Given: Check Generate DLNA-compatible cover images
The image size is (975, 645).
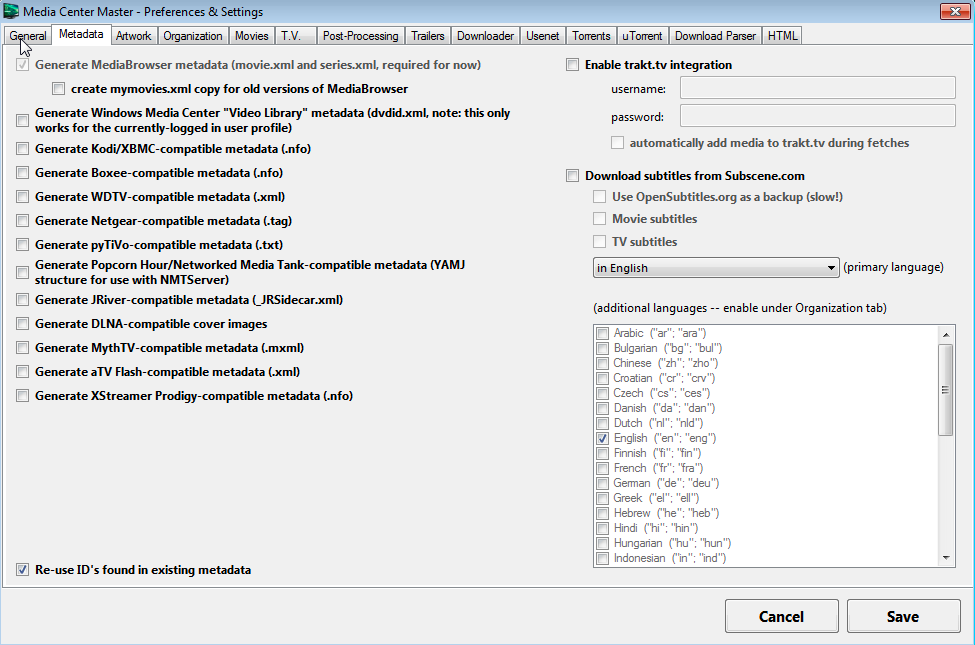Looking at the screenshot, I should [x=23, y=324].
